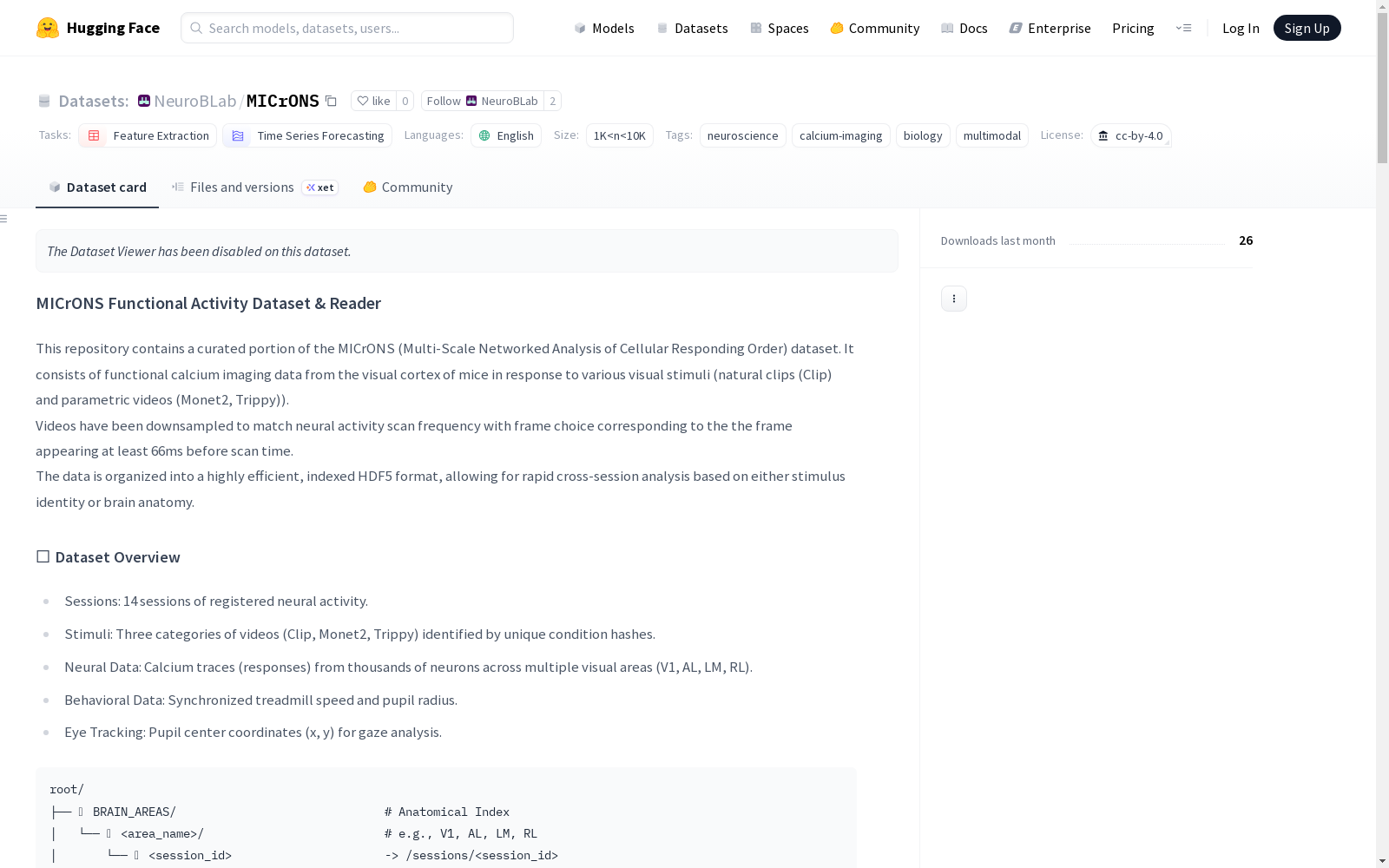Filter by Time Series Forecasting tag
This screenshot has height=868, width=1389.
coord(307,135)
